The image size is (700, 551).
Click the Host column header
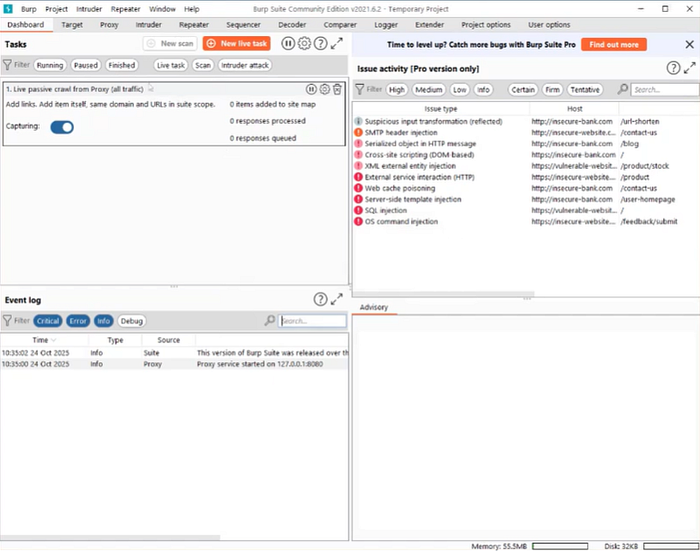pyautogui.click(x=575, y=109)
